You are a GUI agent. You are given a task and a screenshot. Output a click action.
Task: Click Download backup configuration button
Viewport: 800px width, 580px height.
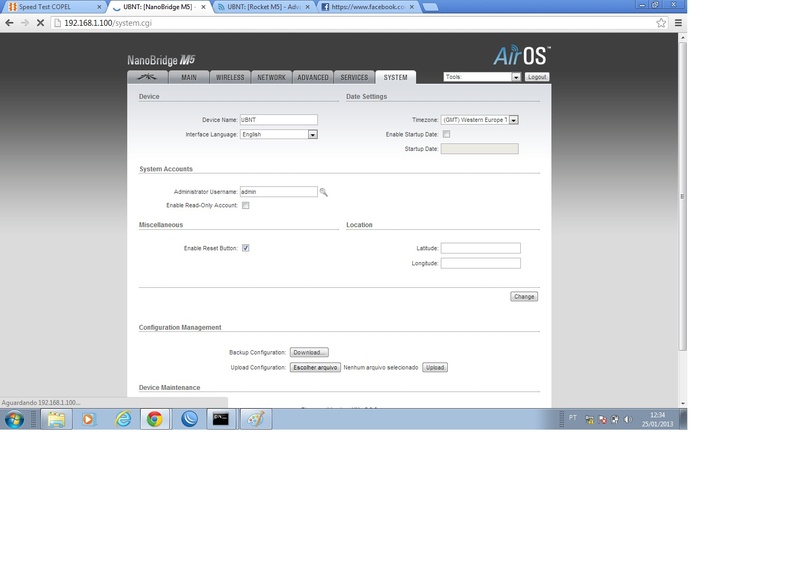point(309,352)
